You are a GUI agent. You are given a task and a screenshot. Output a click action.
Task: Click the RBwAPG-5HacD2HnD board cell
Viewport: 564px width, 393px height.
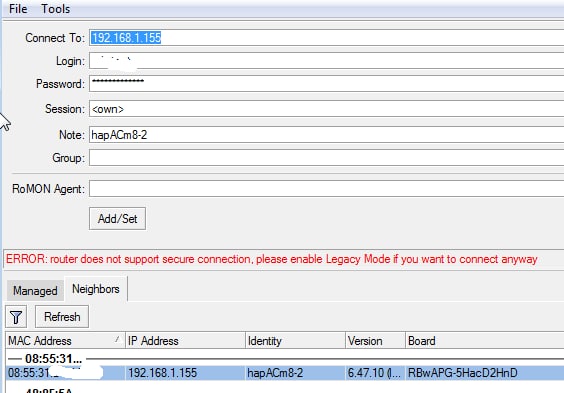click(x=485, y=373)
